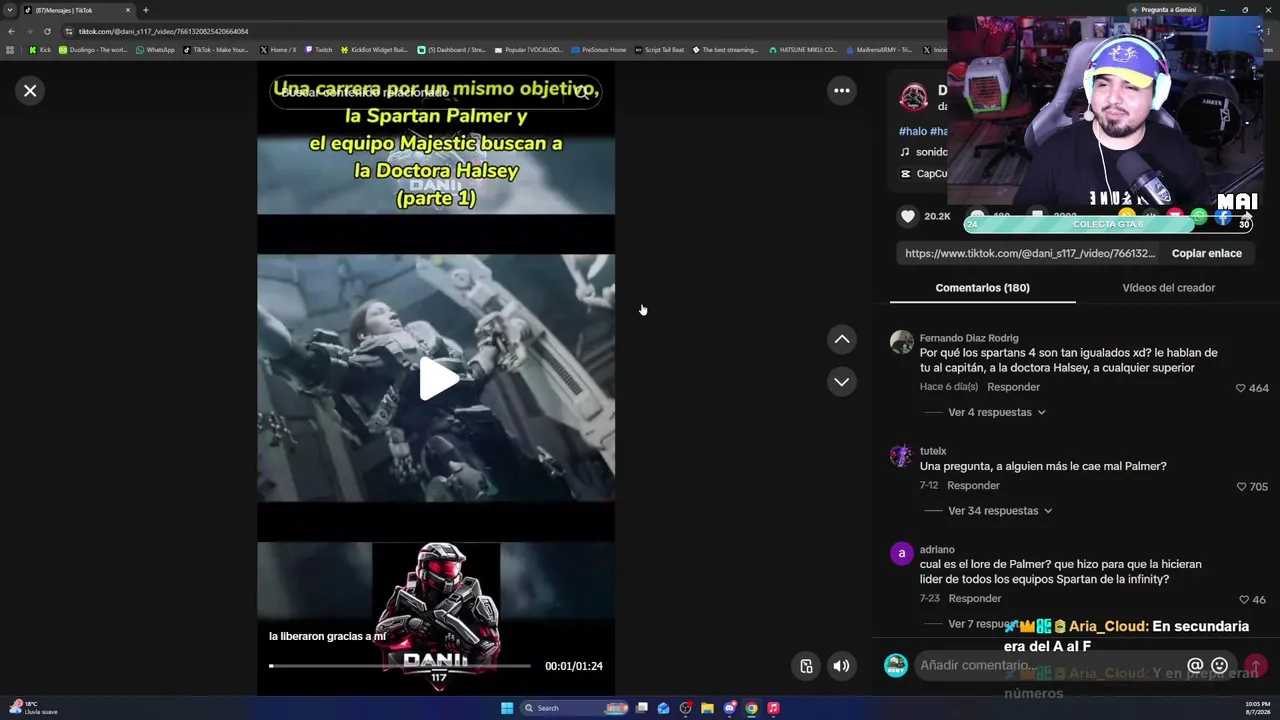Open tutelx's profile avatar
The image size is (1280, 720).
tap(902, 455)
